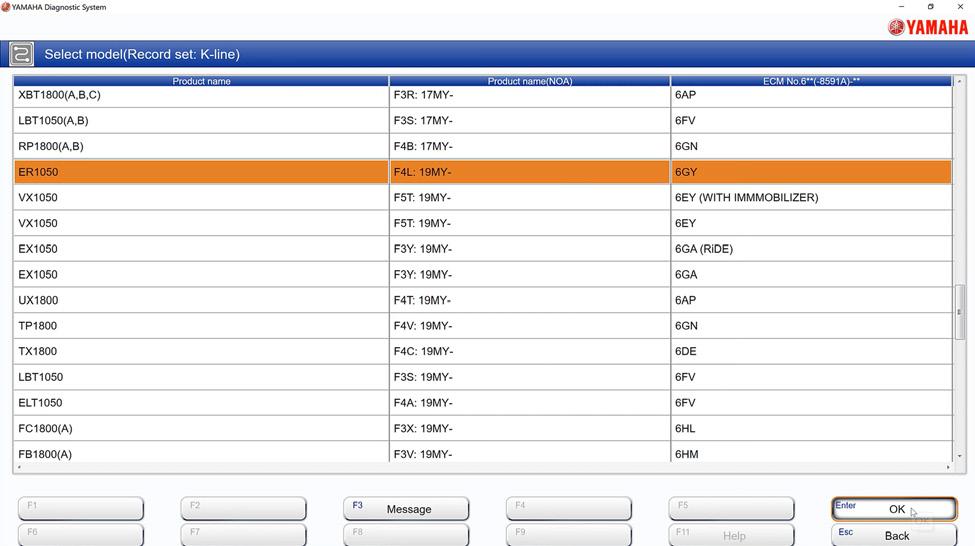Screen dimensions: 975x546
Task: Open the F3 Message button
Action: click(406, 509)
